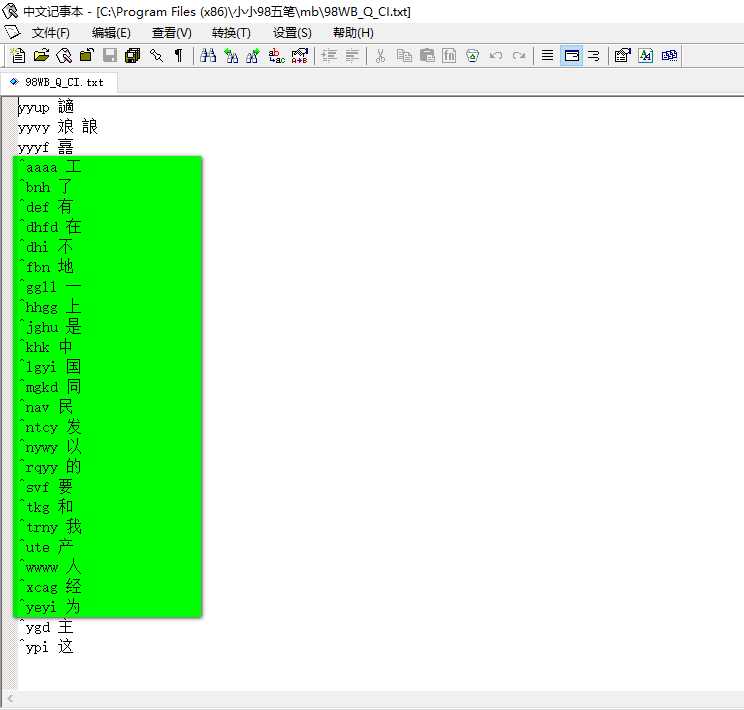
Task: Click the line 'yyup 謫'
Action: [46, 107]
